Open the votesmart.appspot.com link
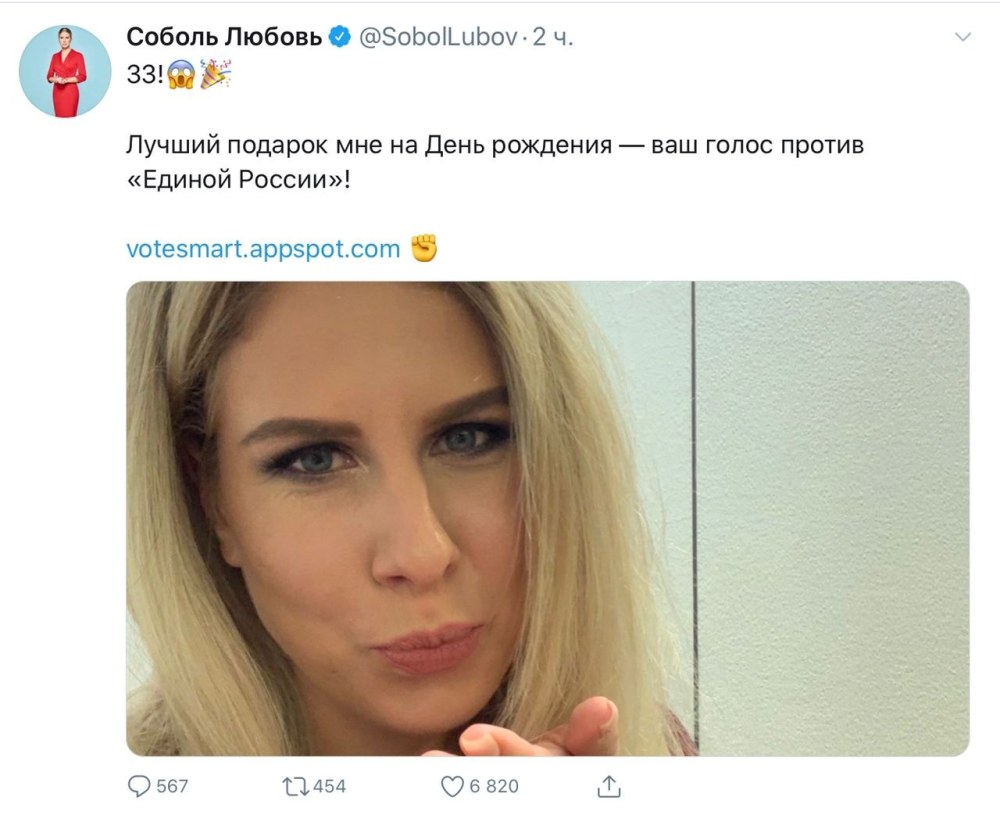 click(x=263, y=249)
